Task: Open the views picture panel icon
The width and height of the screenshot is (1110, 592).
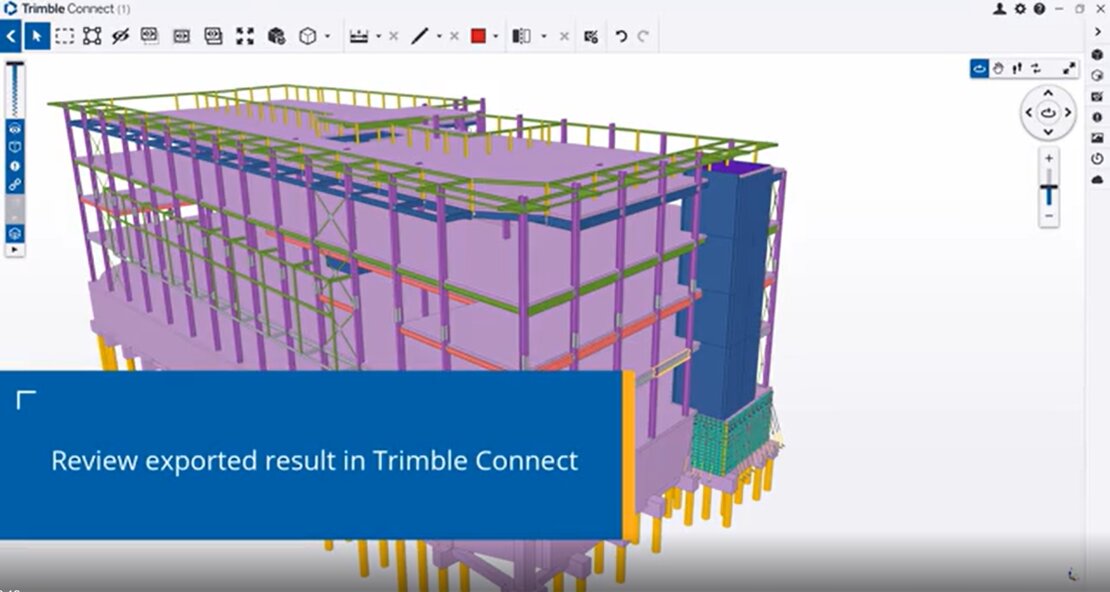Action: click(1097, 138)
